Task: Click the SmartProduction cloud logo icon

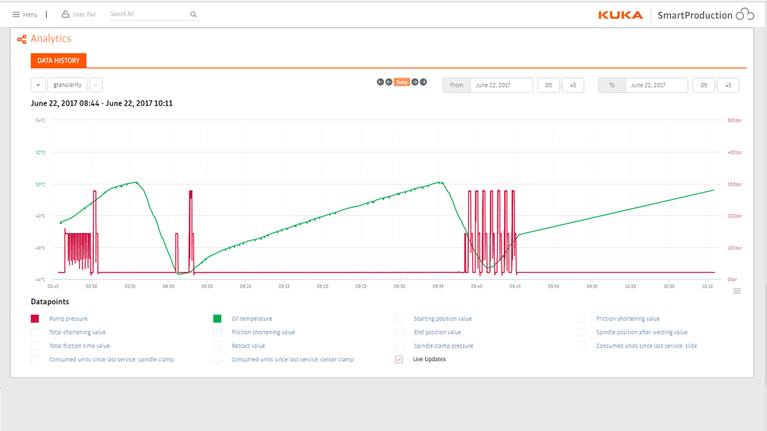Action: 745,14
